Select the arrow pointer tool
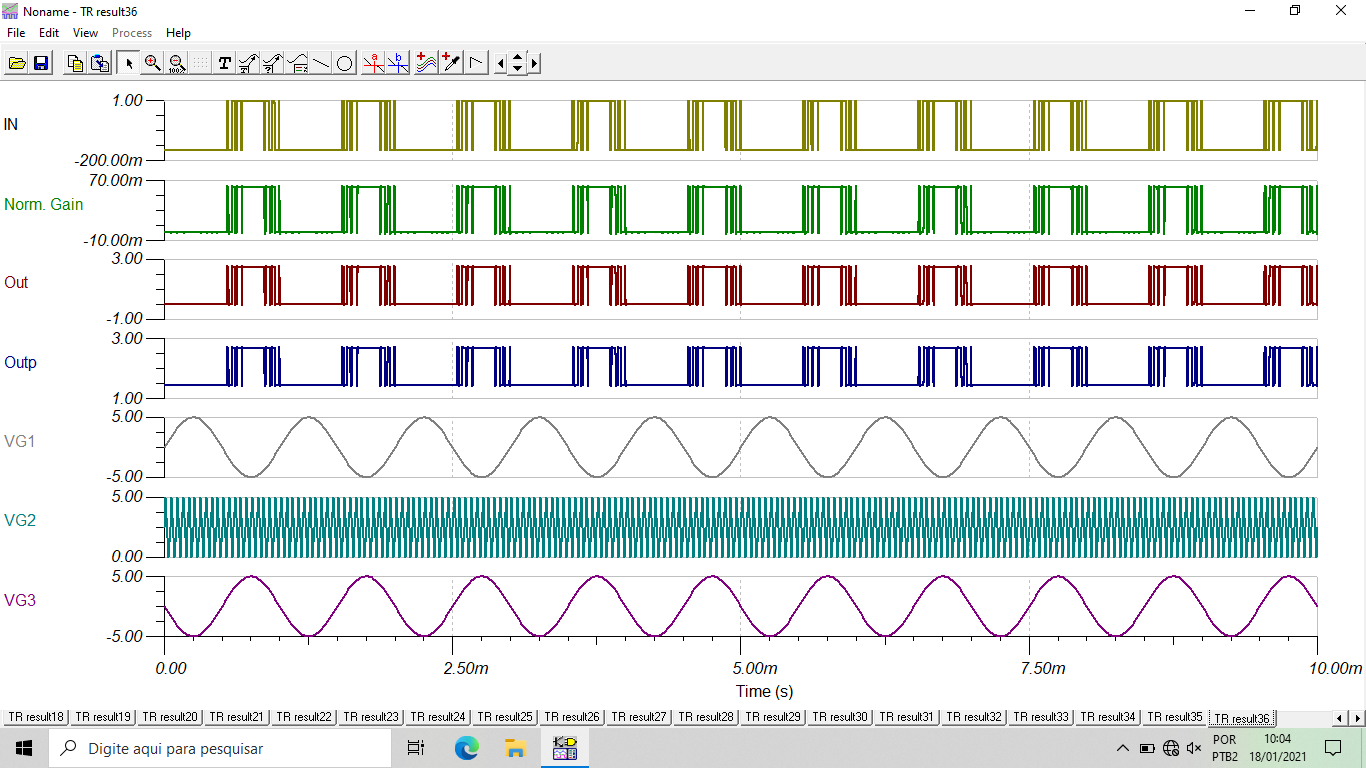The width and height of the screenshot is (1366, 768). pos(129,63)
